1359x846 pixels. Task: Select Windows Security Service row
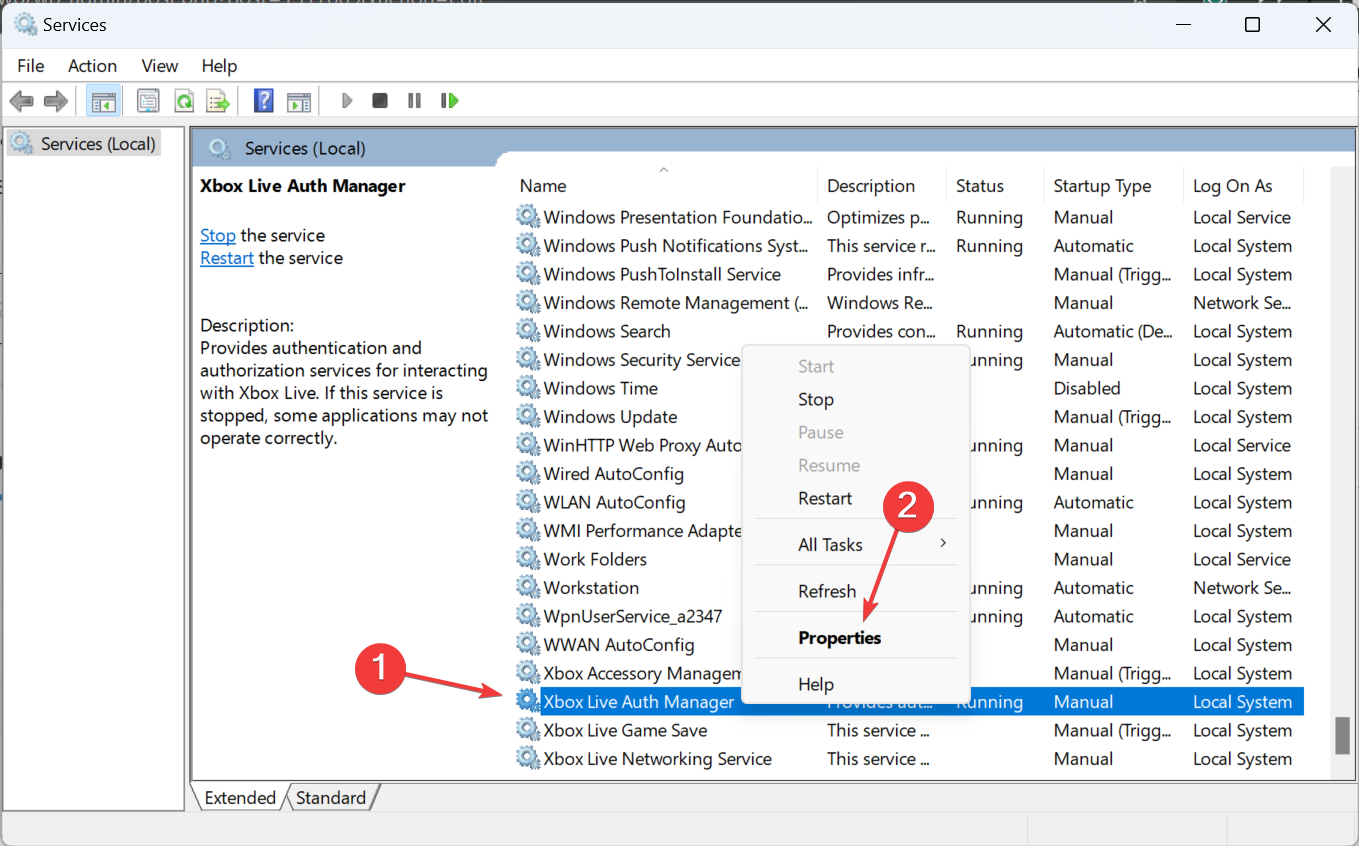pos(909,360)
